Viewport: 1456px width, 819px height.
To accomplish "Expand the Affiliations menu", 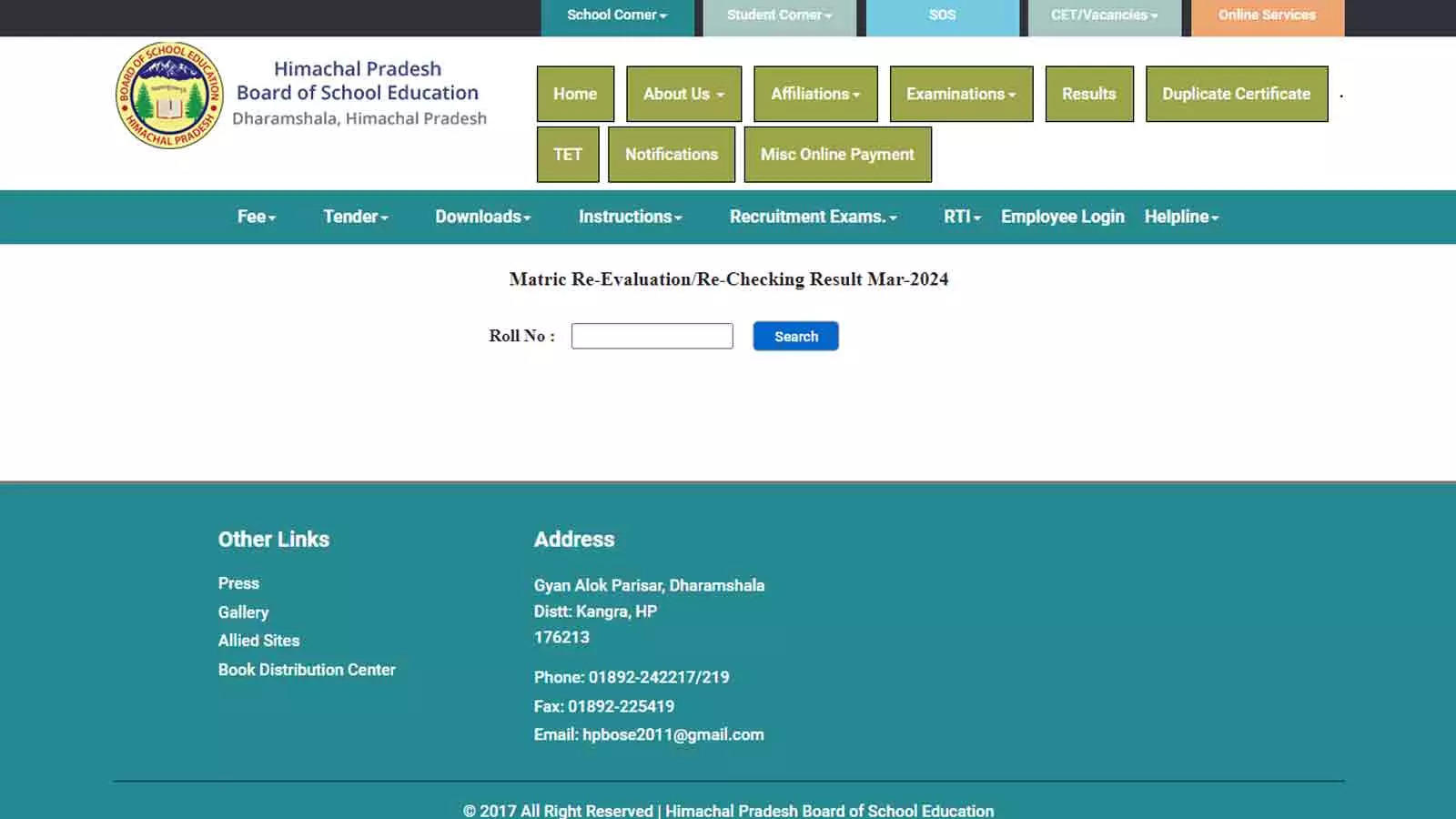I will (x=814, y=94).
